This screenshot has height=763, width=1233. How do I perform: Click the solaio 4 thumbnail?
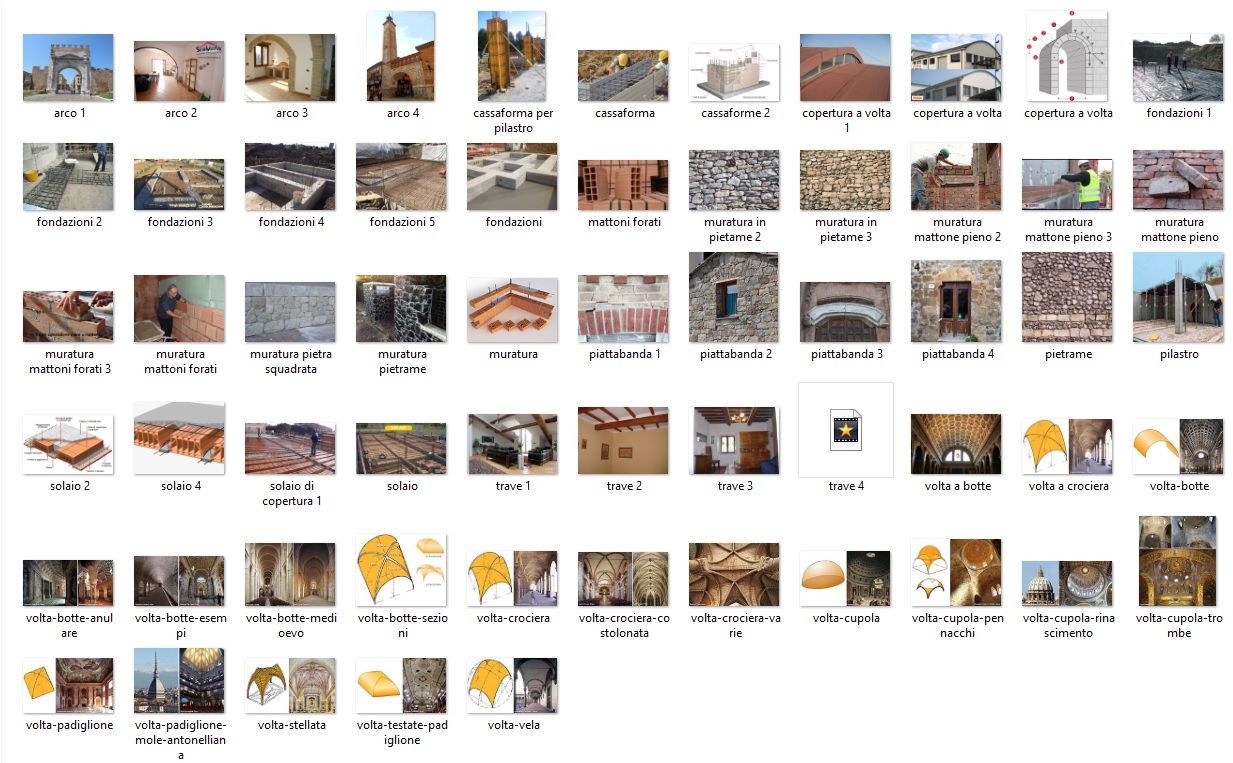(179, 439)
